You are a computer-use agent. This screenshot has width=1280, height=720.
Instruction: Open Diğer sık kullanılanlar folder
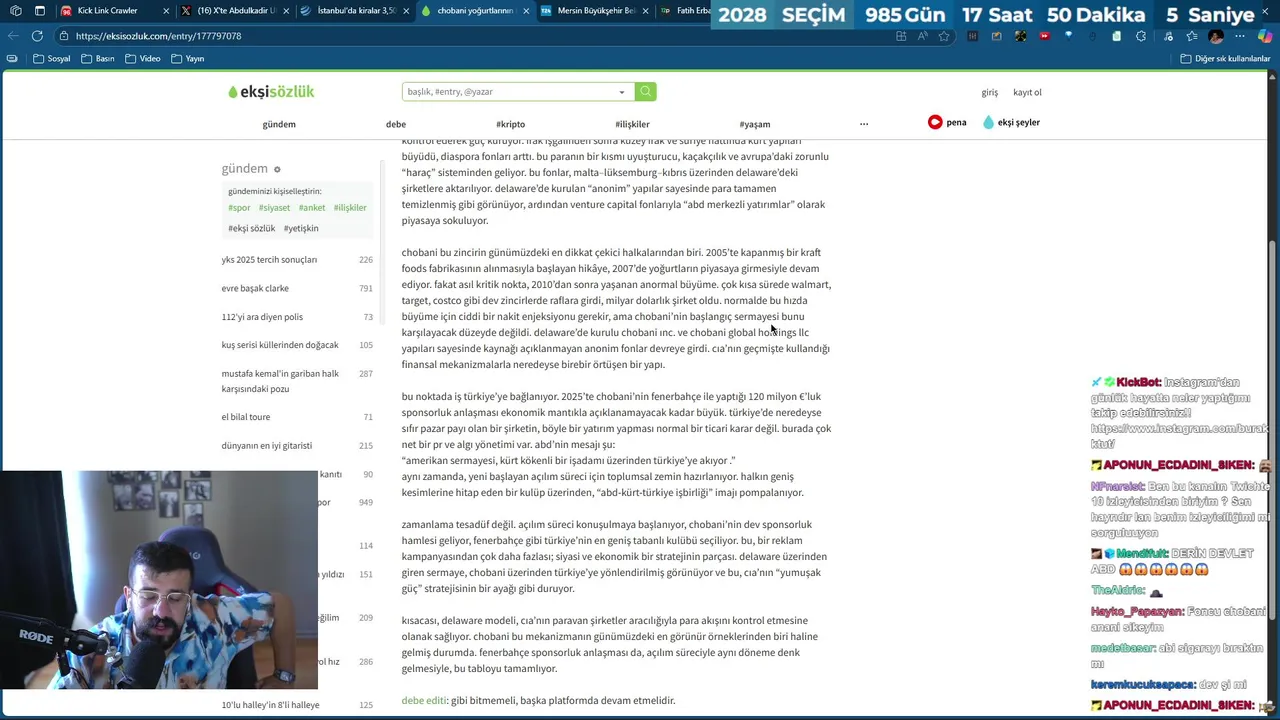click(1225, 58)
